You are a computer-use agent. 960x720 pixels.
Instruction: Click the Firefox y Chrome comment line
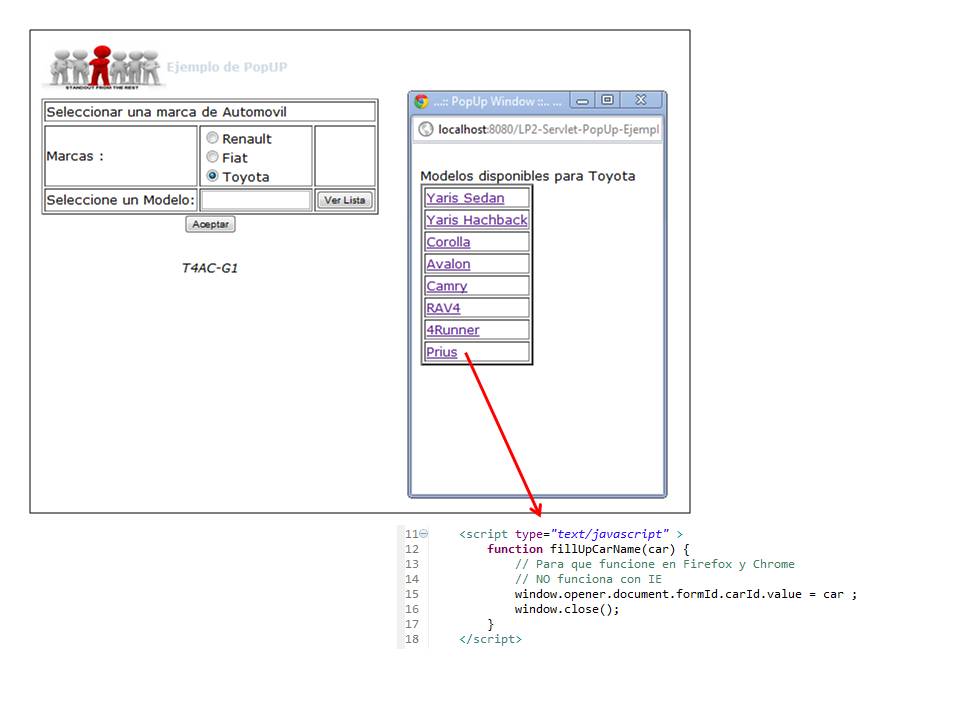(x=654, y=564)
